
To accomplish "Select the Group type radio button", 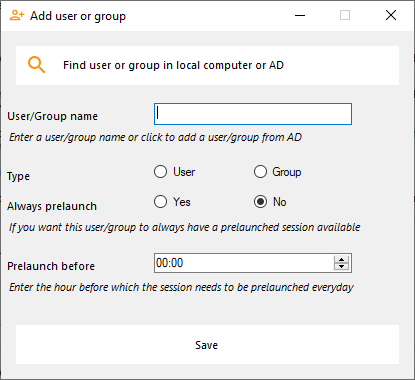I will point(260,172).
